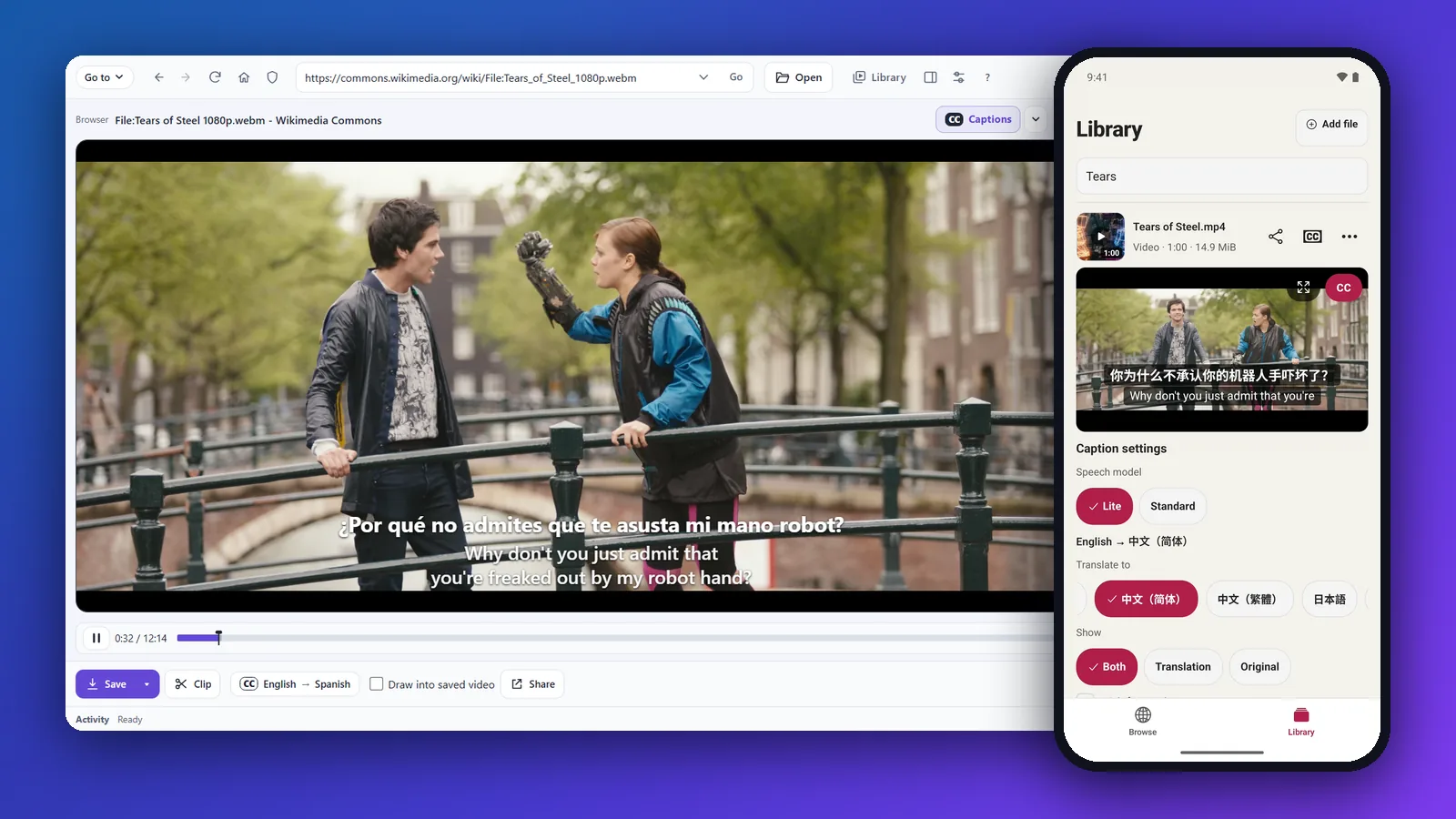Click the Add file button on phone
This screenshot has height=819, width=1456.
[x=1331, y=125]
